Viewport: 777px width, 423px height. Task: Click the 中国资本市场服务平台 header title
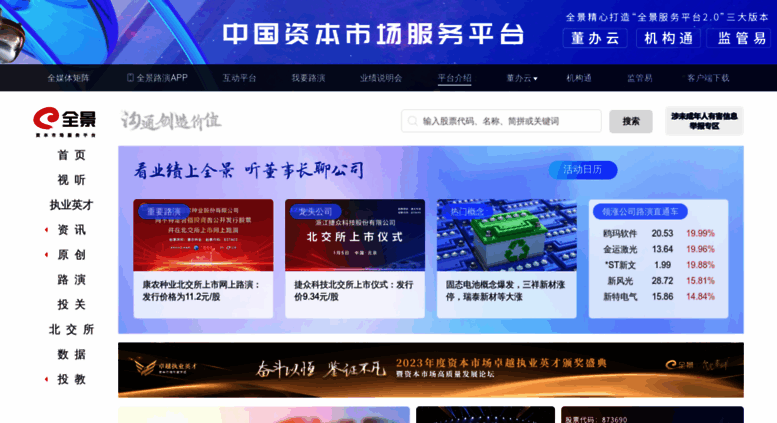pos(373,34)
